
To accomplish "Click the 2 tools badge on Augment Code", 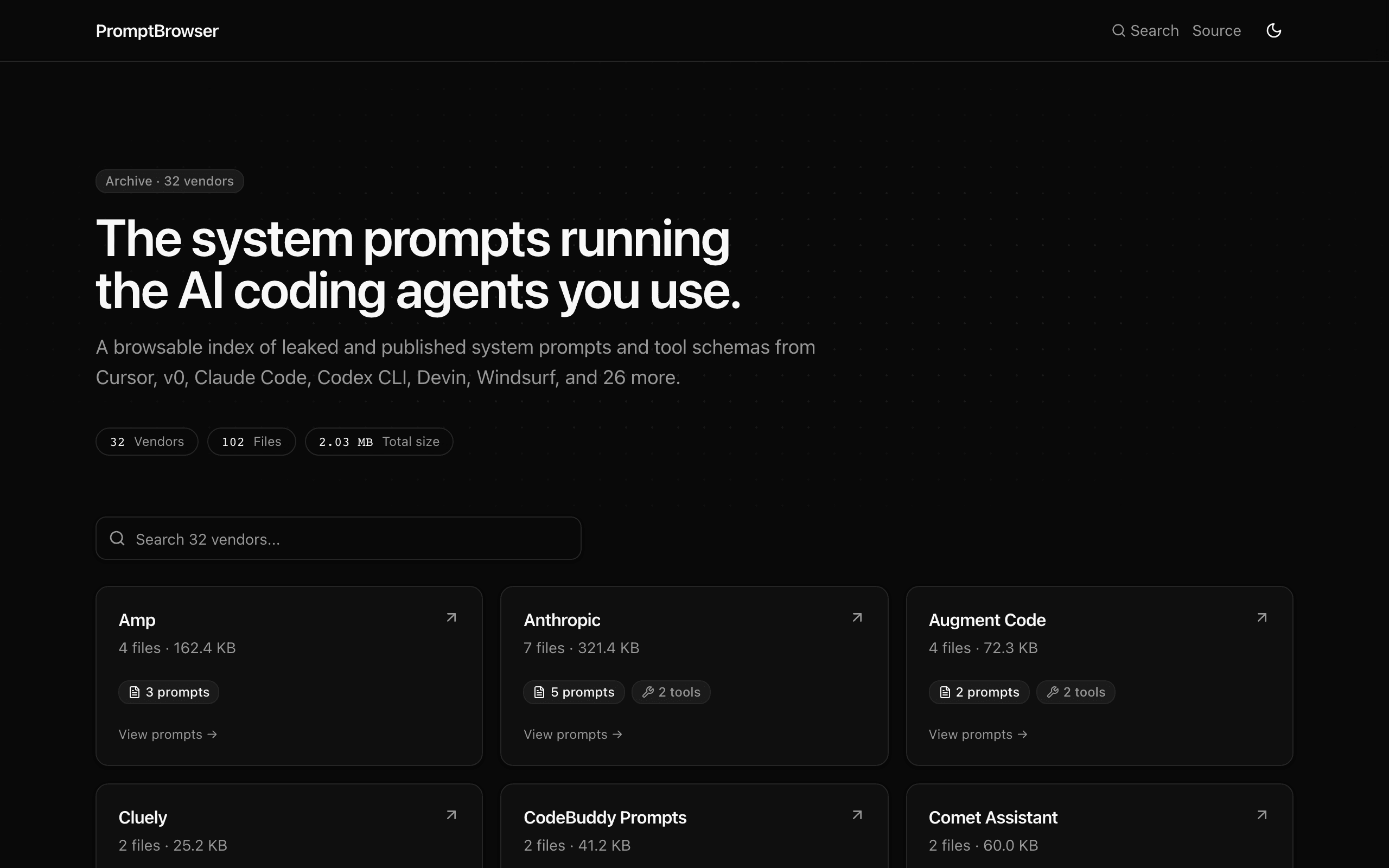I will (x=1075, y=692).
